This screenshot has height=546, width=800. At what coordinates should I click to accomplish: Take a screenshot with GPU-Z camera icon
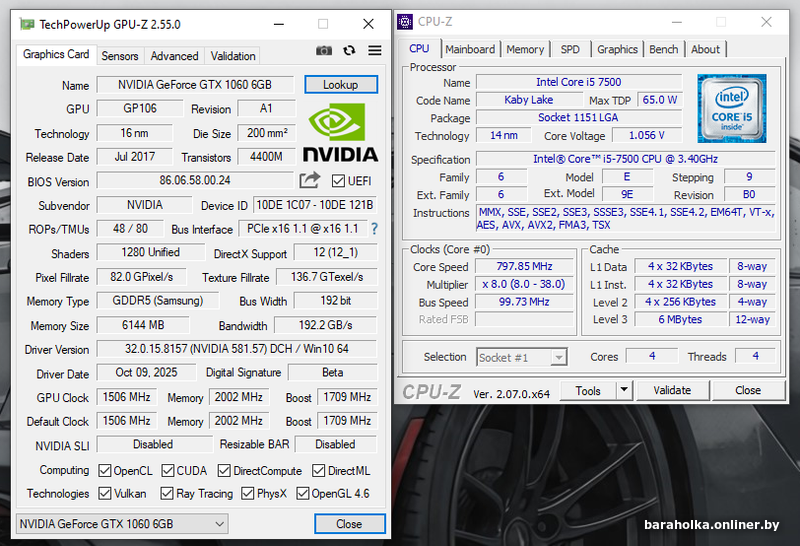323,51
